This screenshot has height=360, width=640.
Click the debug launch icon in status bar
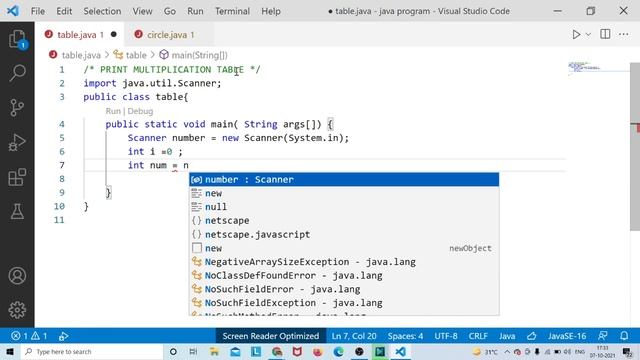[63, 336]
